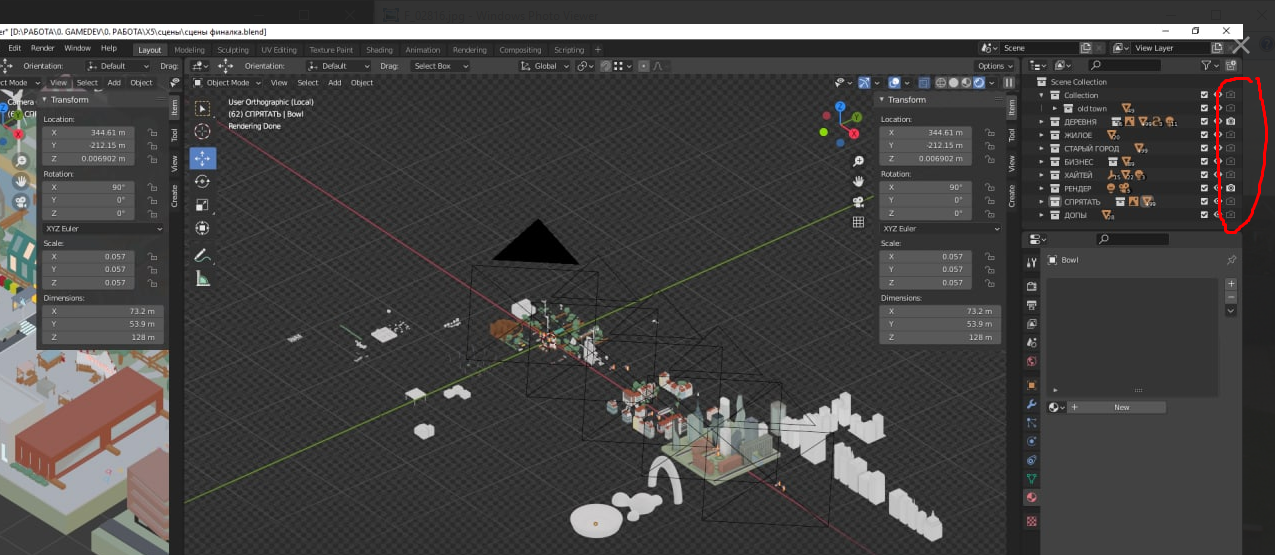Open the Sculpting workspace tab
Image resolution: width=1275 pixels, height=555 pixels.
tap(233, 50)
